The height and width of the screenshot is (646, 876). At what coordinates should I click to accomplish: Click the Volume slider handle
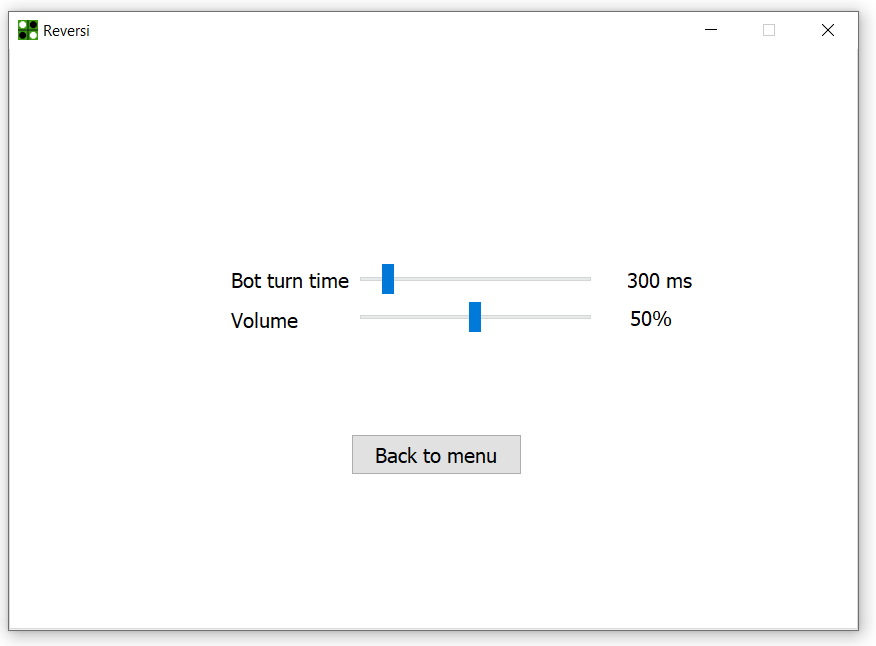pos(475,317)
